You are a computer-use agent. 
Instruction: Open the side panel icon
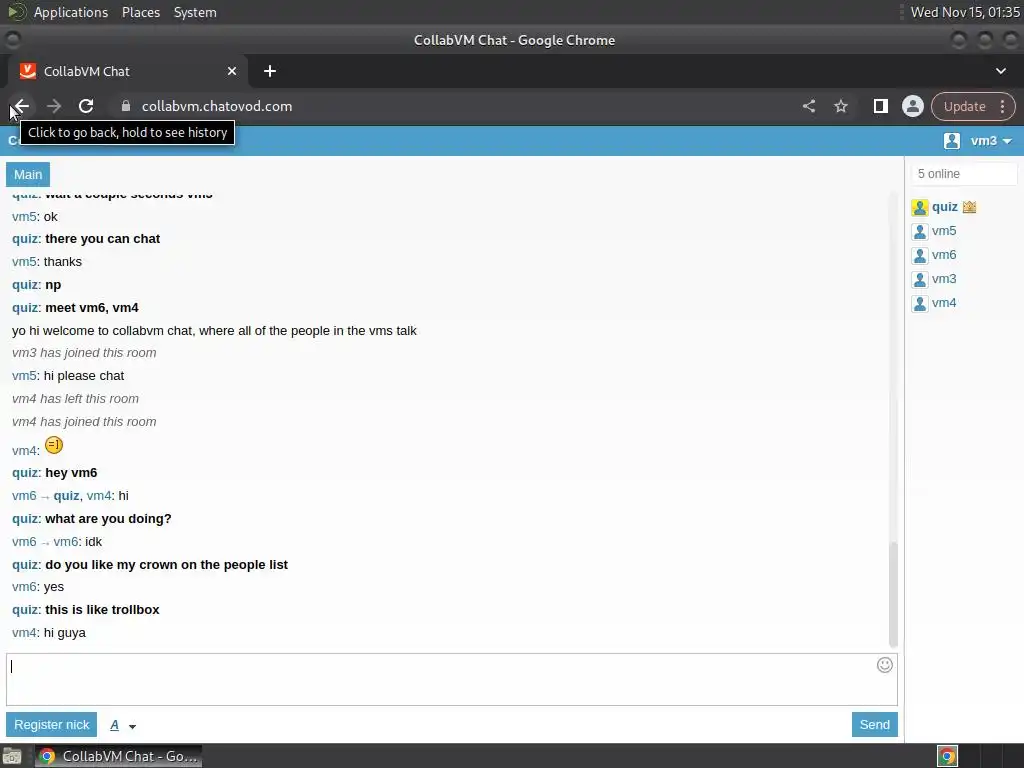[x=880, y=106]
